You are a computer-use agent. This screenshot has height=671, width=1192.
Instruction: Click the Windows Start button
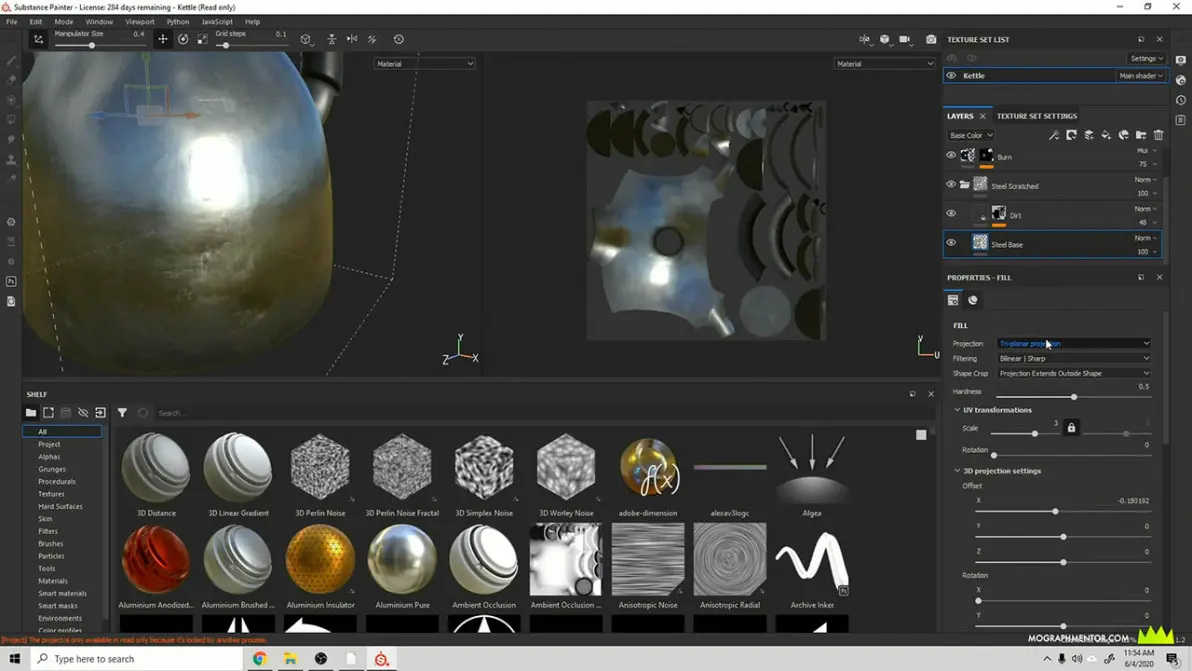[x=14, y=659]
